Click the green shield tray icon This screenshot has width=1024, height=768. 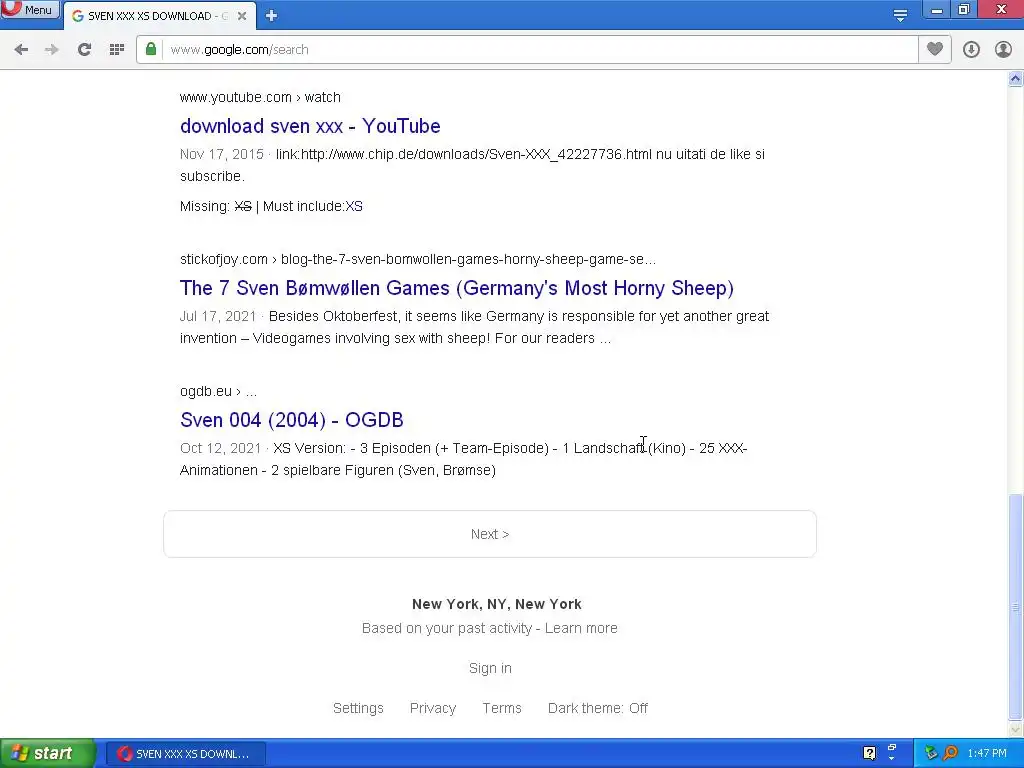(931, 754)
